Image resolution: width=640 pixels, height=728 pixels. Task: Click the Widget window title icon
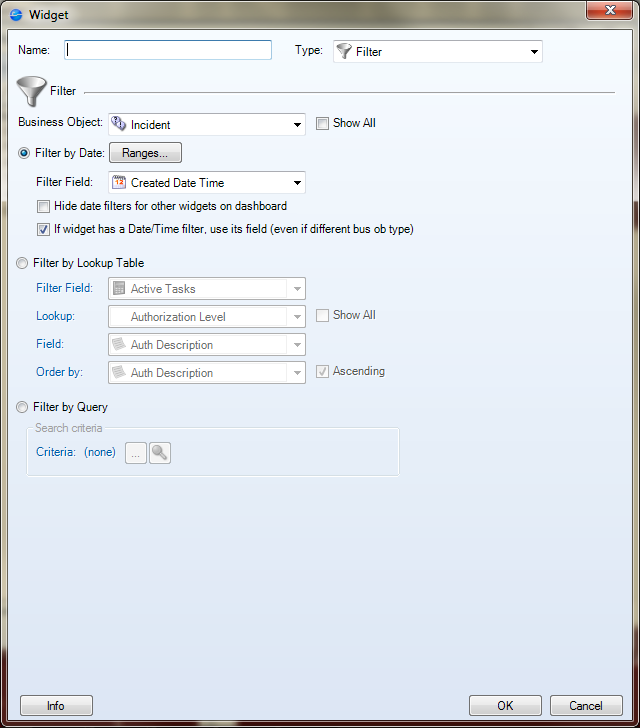tap(16, 14)
